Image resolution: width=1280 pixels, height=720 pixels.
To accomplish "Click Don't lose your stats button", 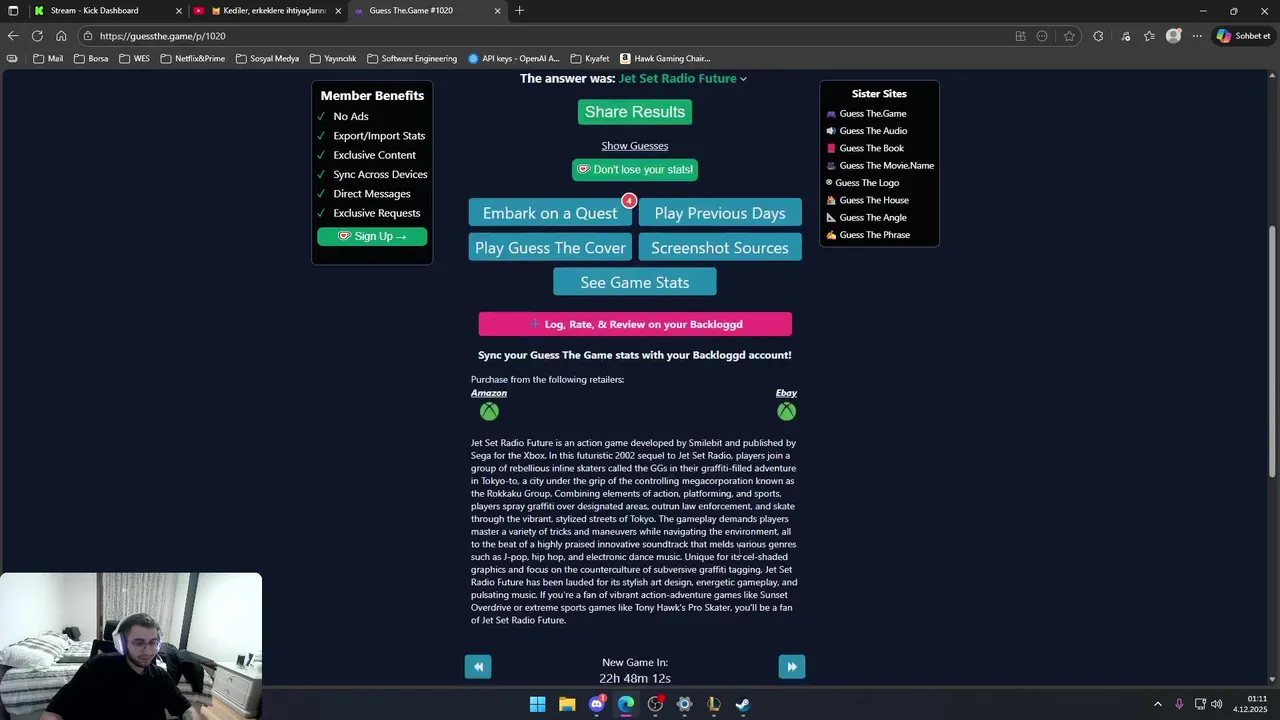I will point(635,170).
